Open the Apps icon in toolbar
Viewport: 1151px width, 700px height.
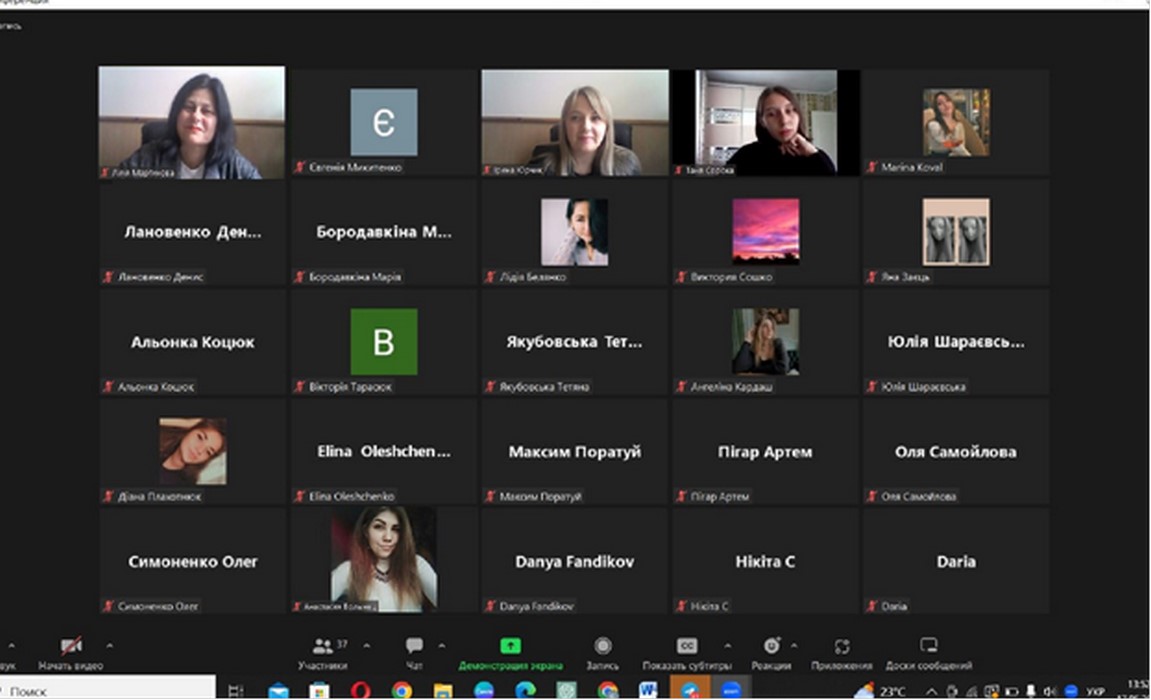click(x=842, y=646)
